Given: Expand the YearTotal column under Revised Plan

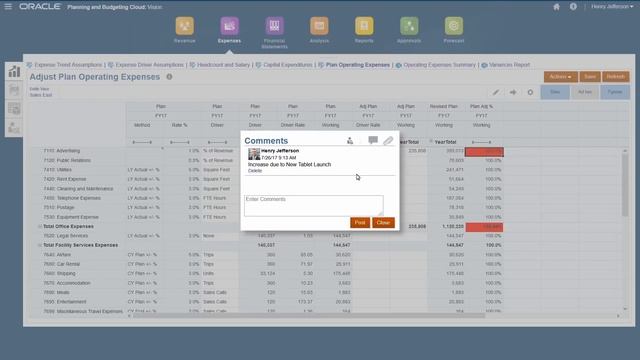Looking at the screenshot, I should click(x=431, y=141).
